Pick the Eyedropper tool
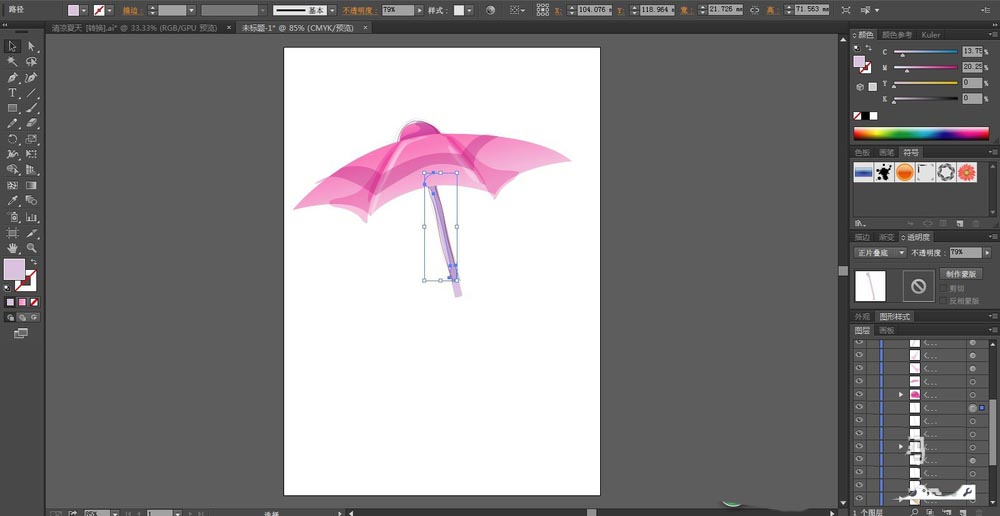 pyautogui.click(x=12, y=200)
